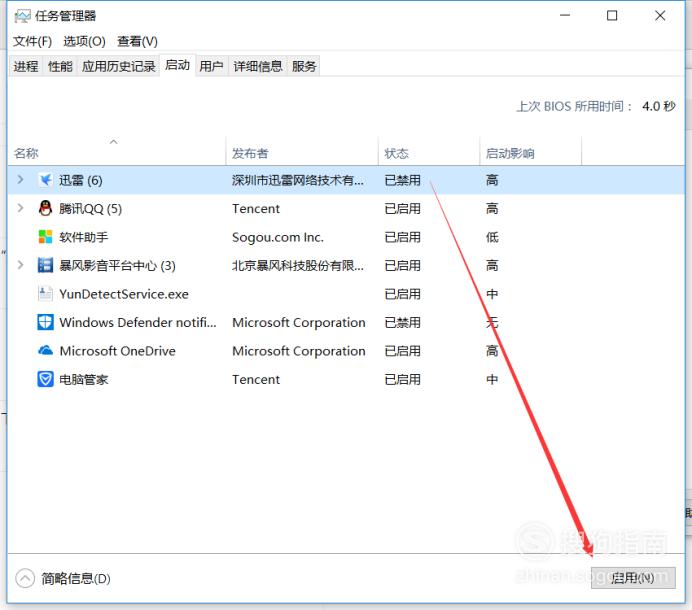The width and height of the screenshot is (692, 610).
Task: Minimize the Task Manager window
Action: [565, 15]
